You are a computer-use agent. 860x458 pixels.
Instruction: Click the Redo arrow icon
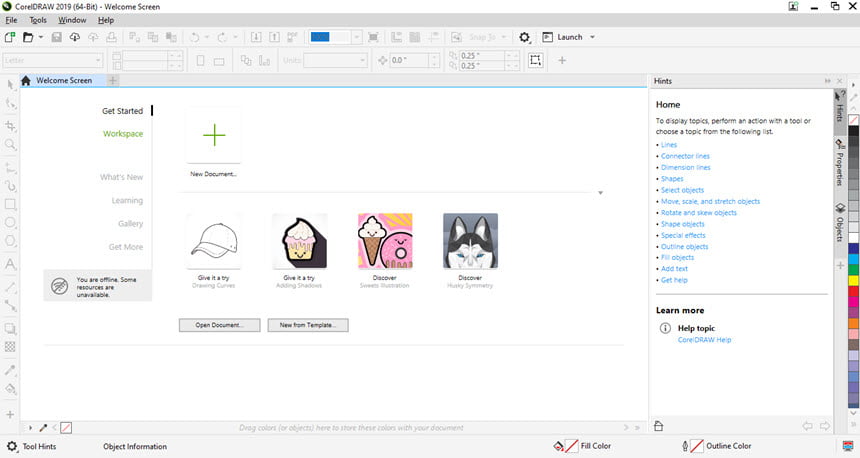tap(222, 37)
